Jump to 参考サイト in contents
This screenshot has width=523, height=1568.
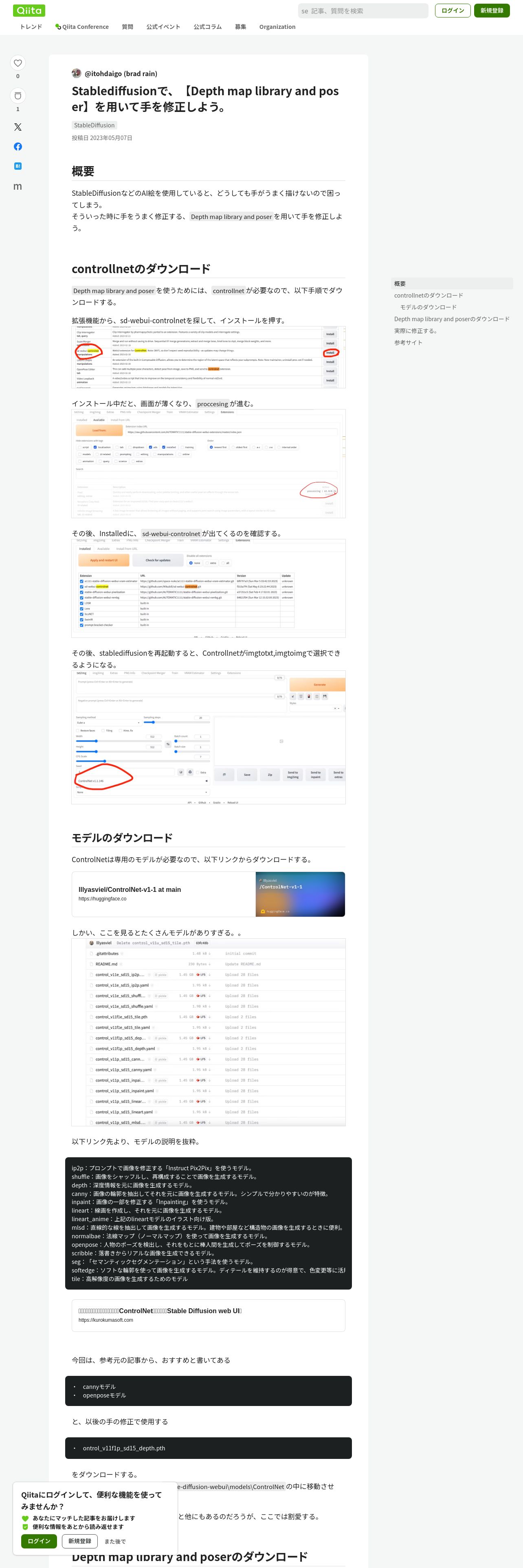pyautogui.click(x=408, y=343)
